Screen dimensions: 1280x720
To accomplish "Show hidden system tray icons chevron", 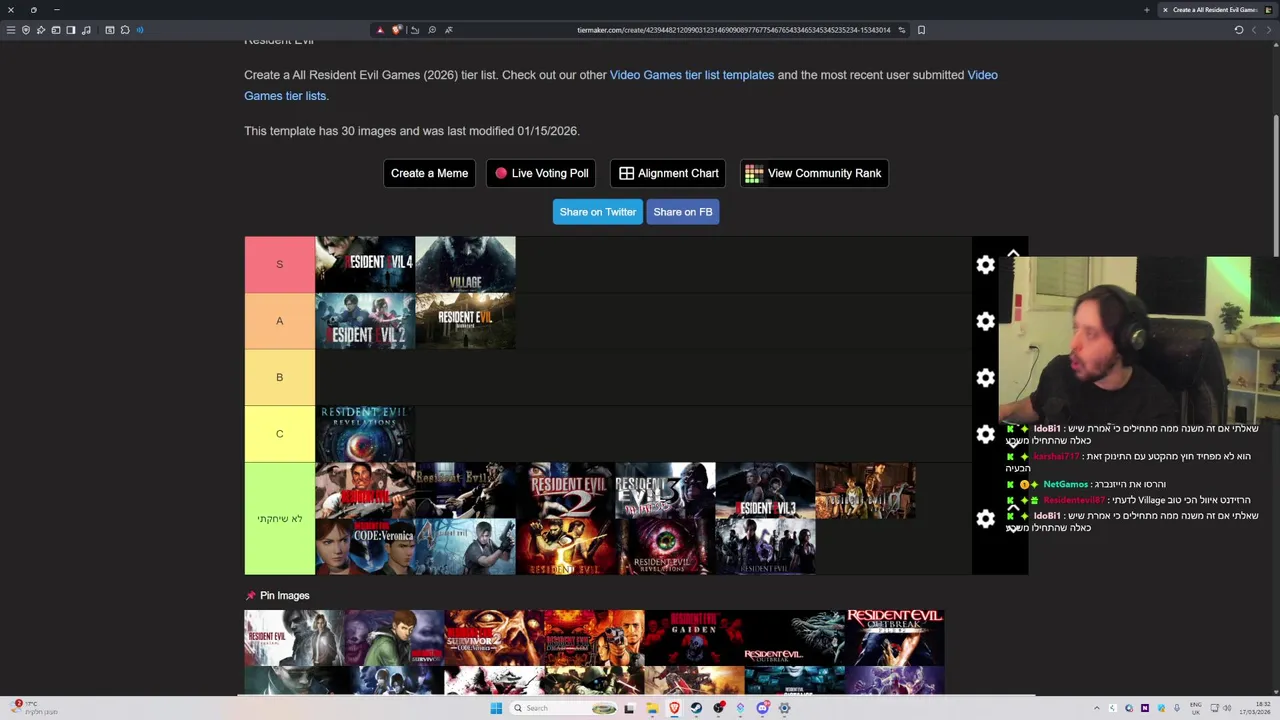I will [x=1097, y=709].
